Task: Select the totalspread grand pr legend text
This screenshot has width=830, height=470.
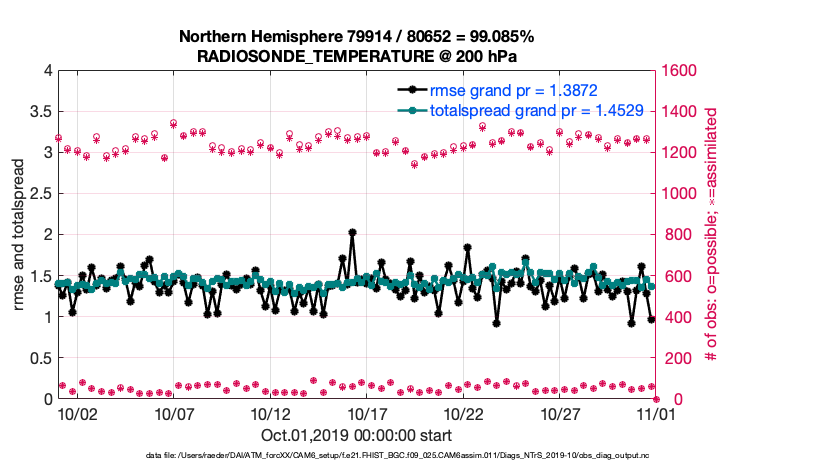Action: 528,110
